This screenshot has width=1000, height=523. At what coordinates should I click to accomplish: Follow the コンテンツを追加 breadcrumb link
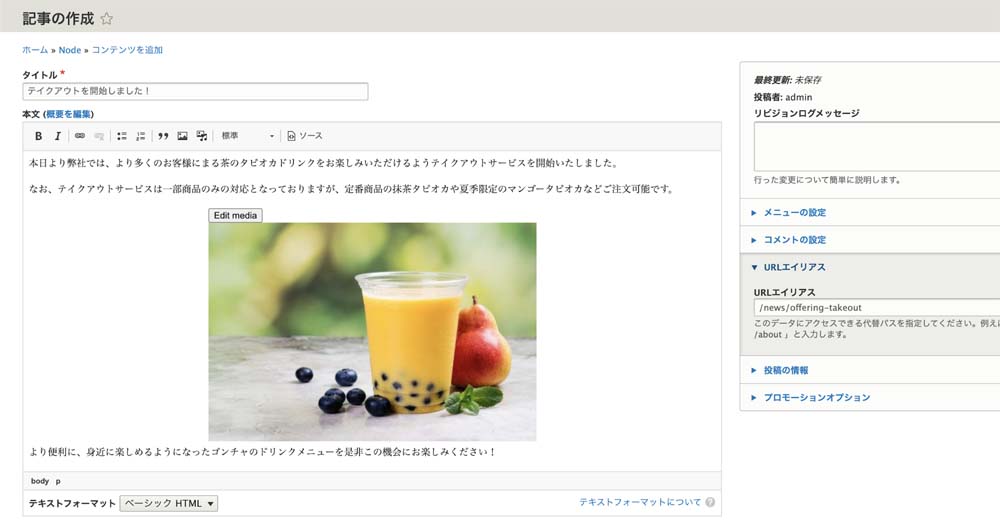(x=127, y=50)
